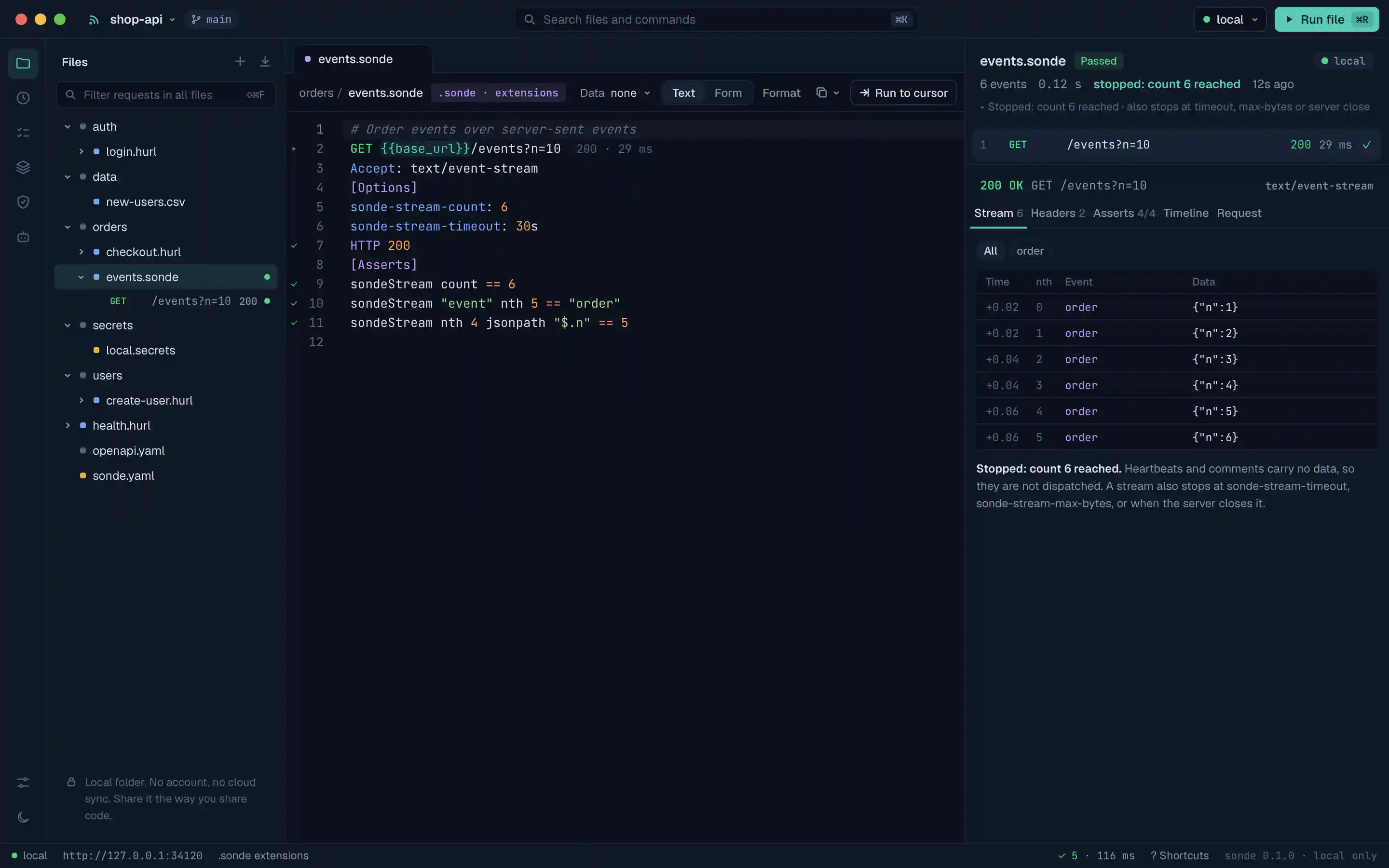
Task: Open the Data none dropdown
Action: pyautogui.click(x=615, y=93)
